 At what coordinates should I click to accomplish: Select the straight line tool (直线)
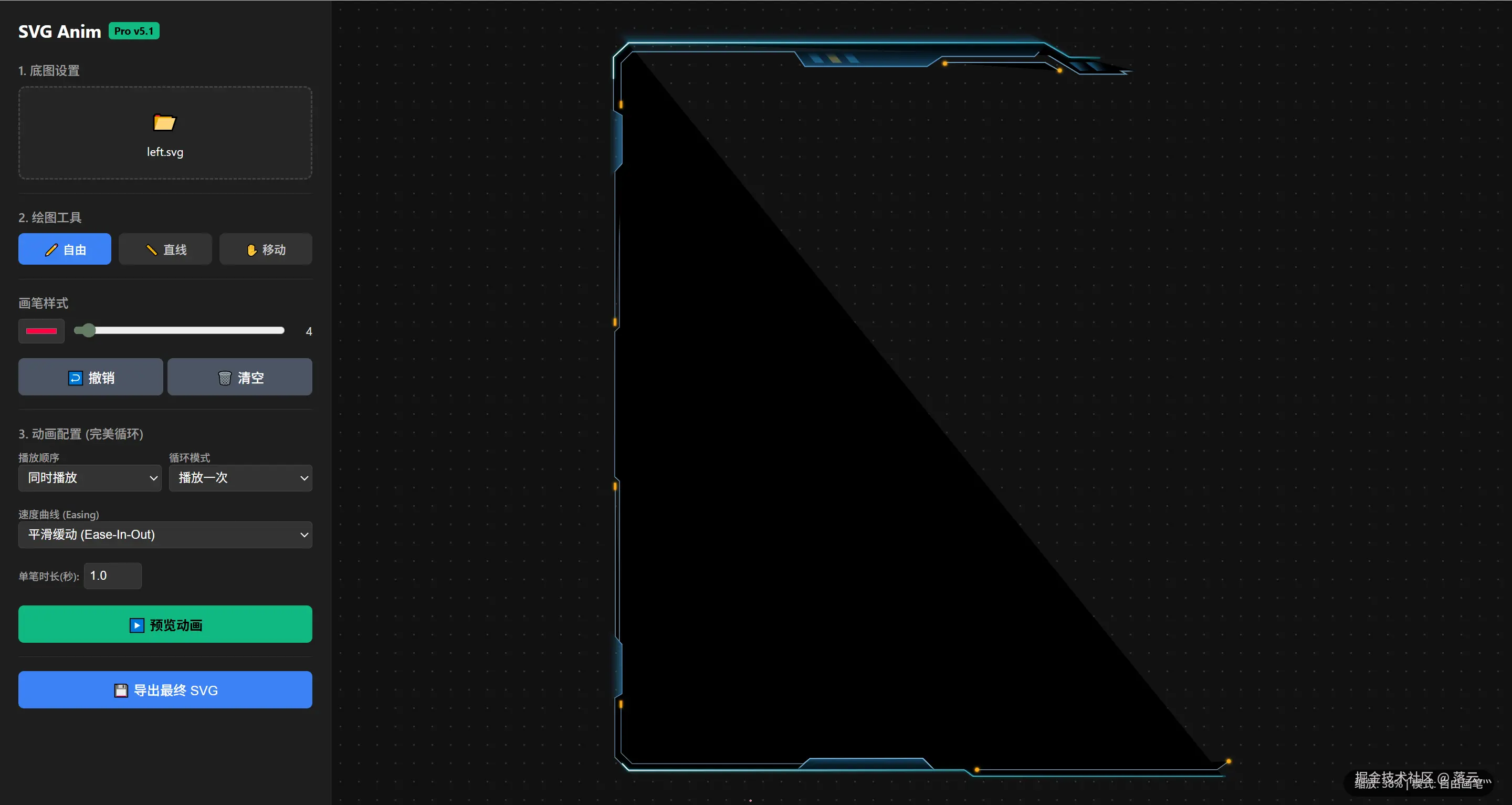coord(165,249)
